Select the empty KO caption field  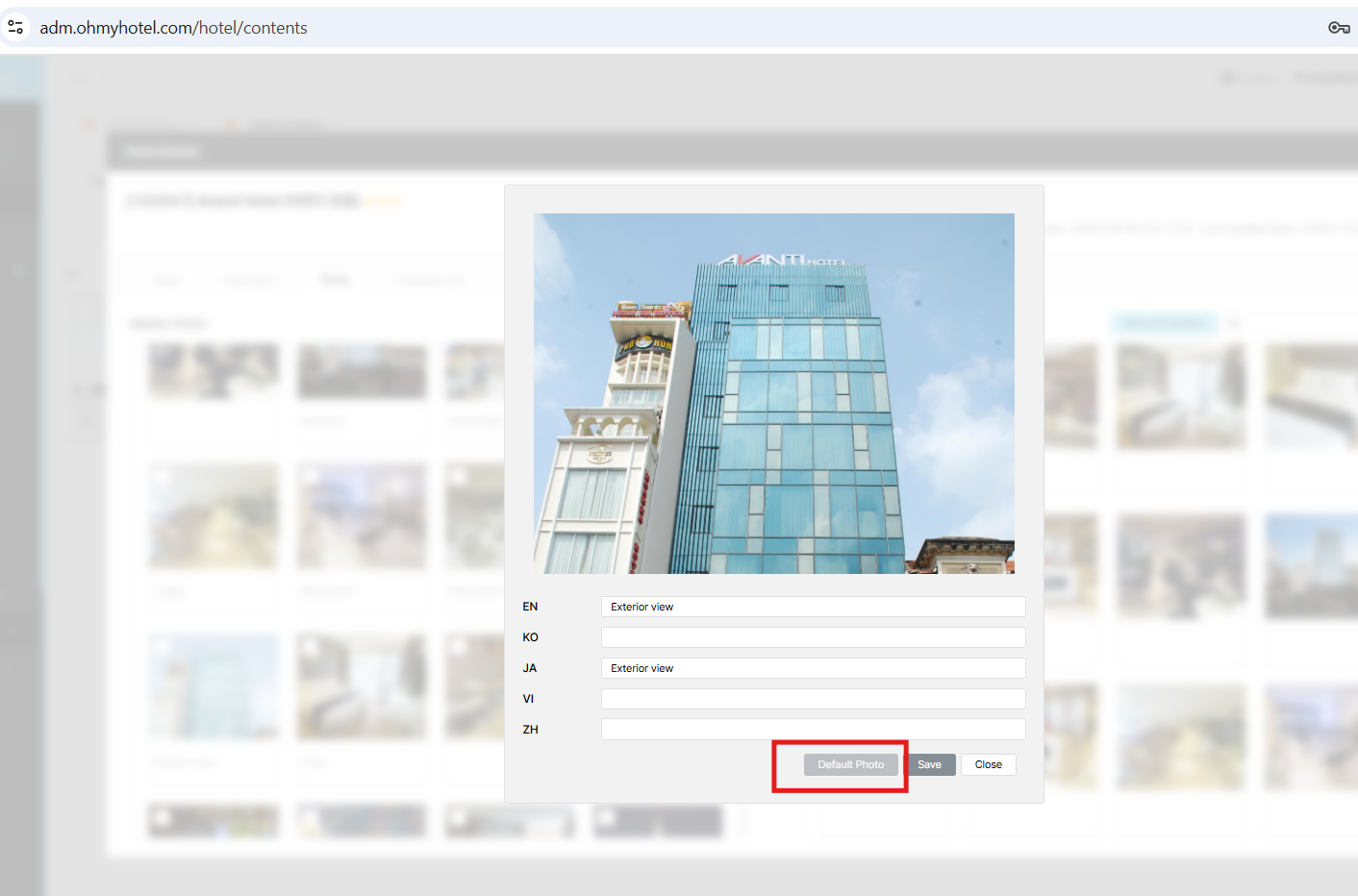[813, 637]
